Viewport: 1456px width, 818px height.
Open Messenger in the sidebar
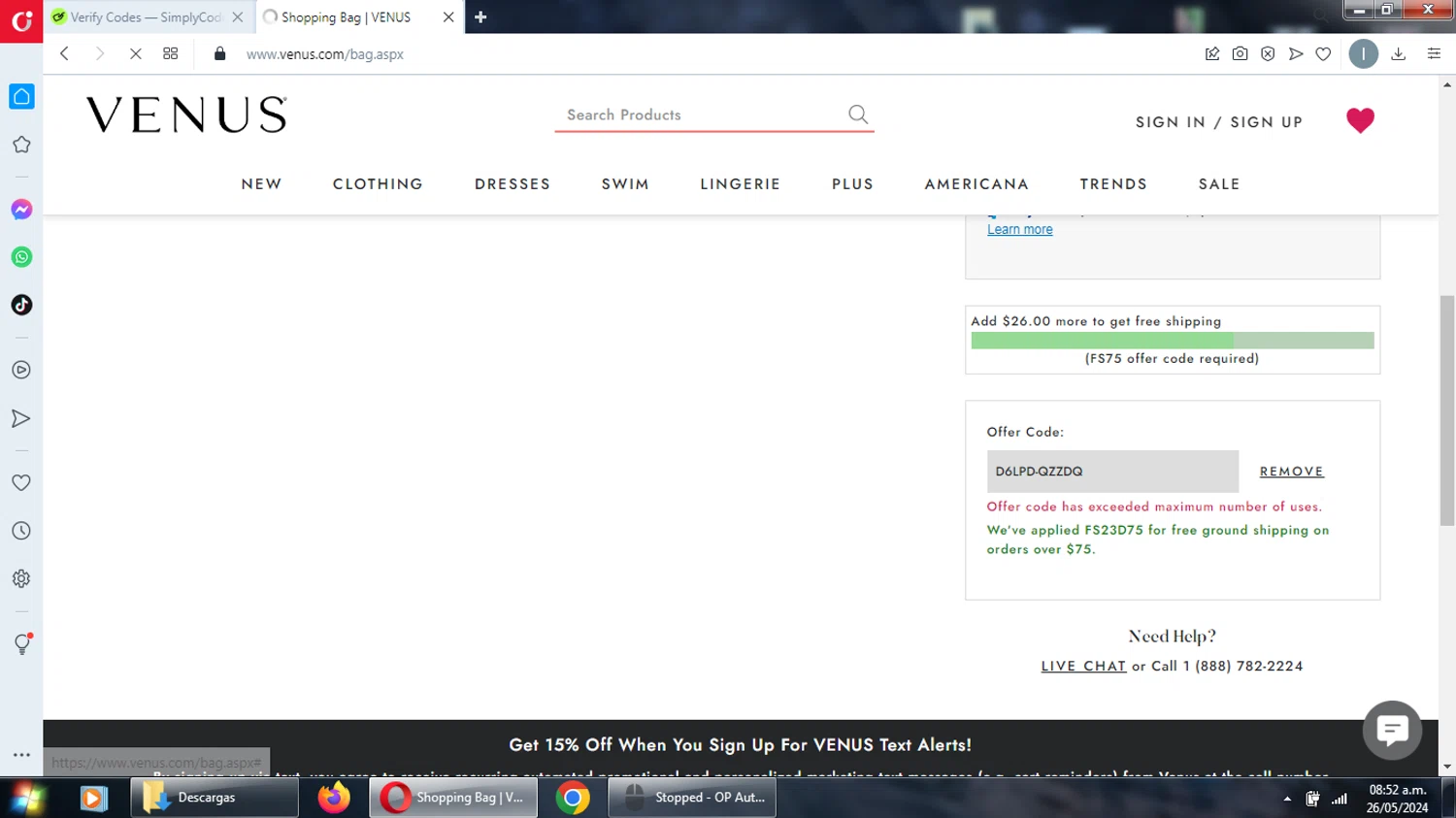pos(21,210)
